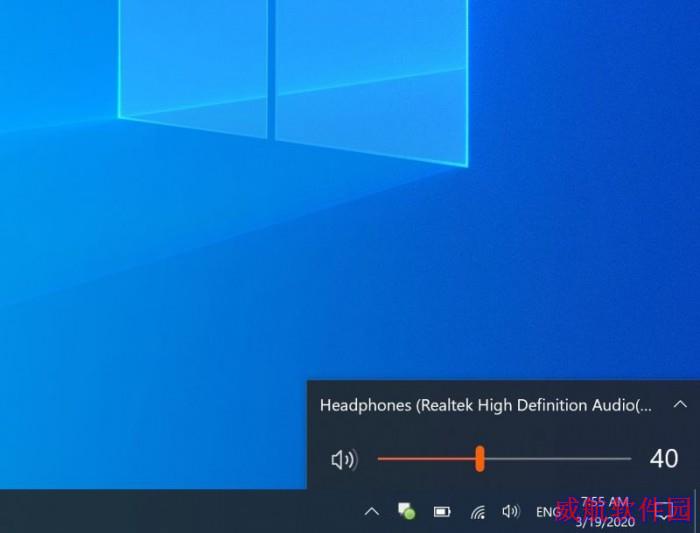
Task: Click the orange volume slider handle
Action: tap(479, 458)
